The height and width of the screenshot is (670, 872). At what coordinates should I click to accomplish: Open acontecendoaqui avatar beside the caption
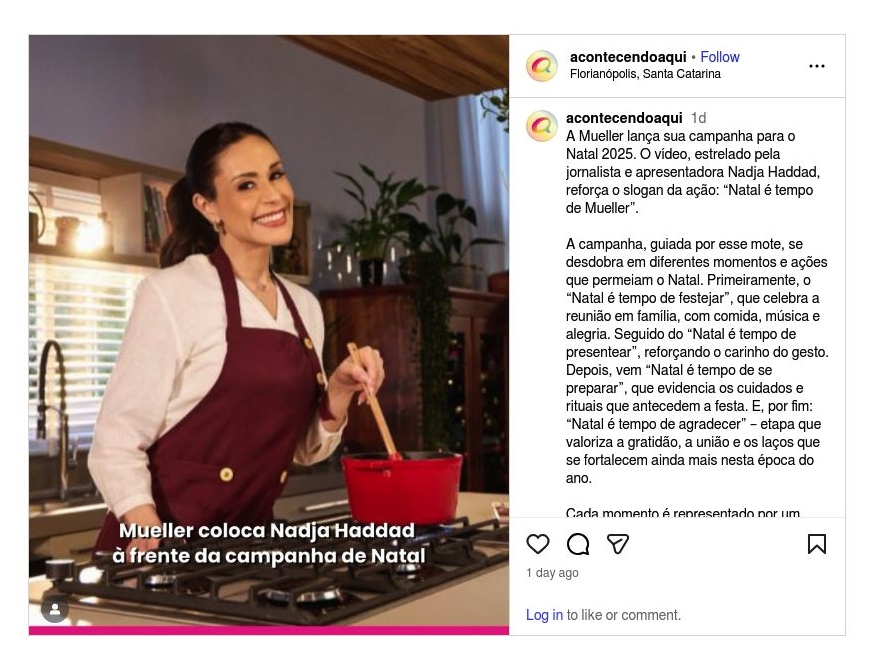[542, 126]
